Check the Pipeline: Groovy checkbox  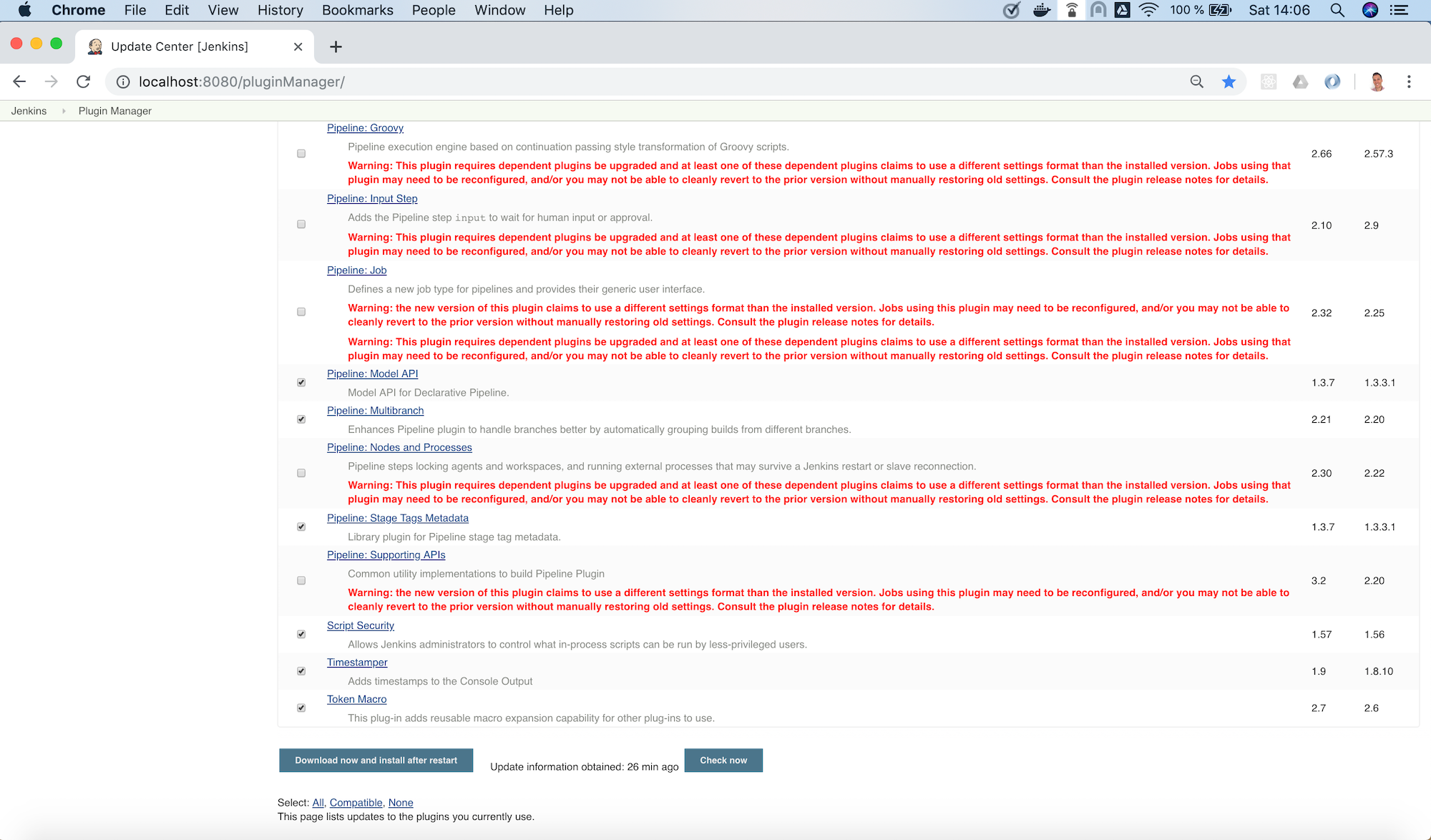[301, 154]
